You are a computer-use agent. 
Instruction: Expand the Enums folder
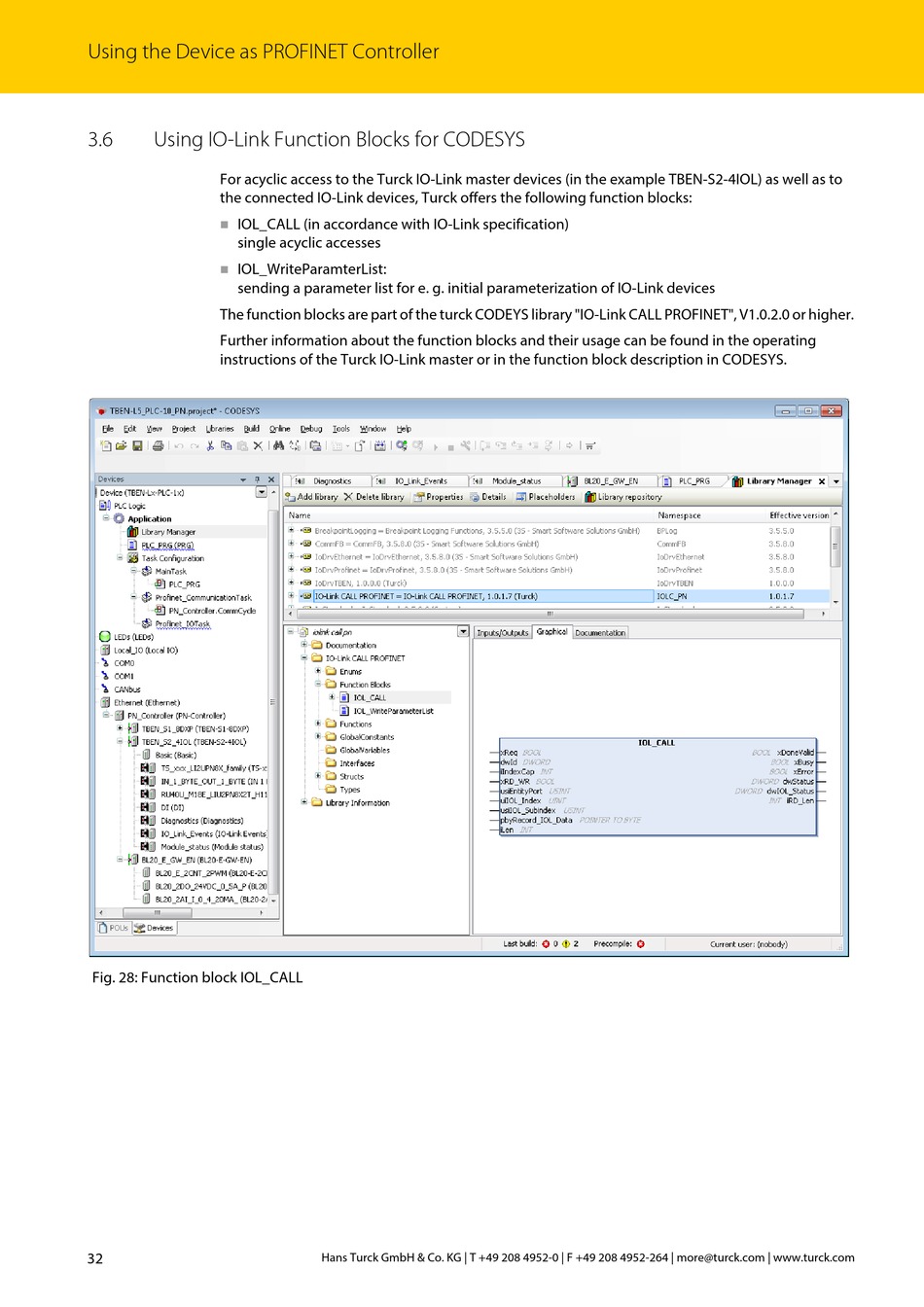tap(318, 671)
